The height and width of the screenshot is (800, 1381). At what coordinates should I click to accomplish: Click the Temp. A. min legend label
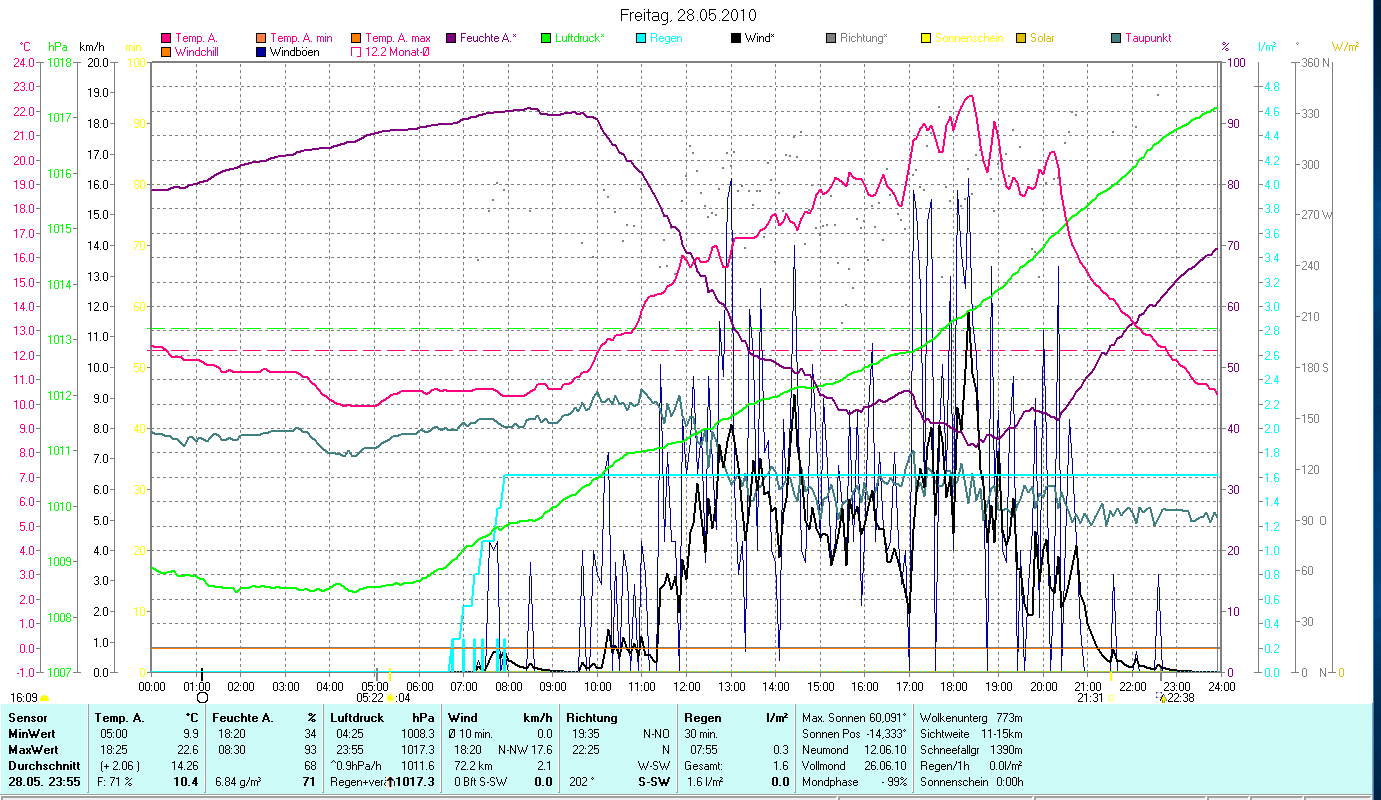(300, 38)
